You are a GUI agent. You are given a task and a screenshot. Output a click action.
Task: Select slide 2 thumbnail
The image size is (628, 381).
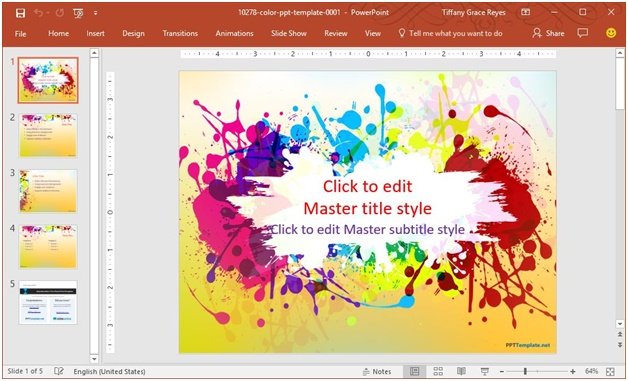48,135
